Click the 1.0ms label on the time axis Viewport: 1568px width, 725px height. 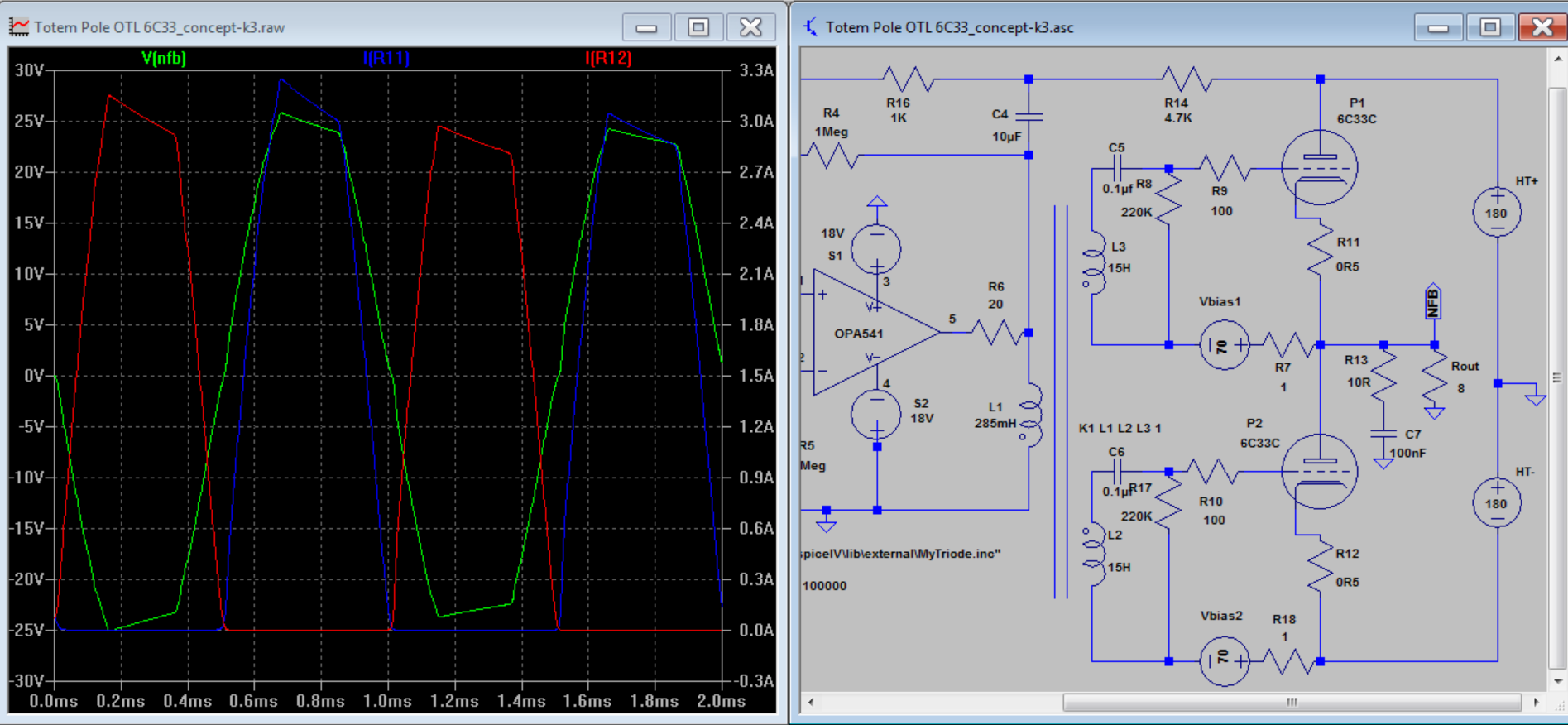click(387, 701)
